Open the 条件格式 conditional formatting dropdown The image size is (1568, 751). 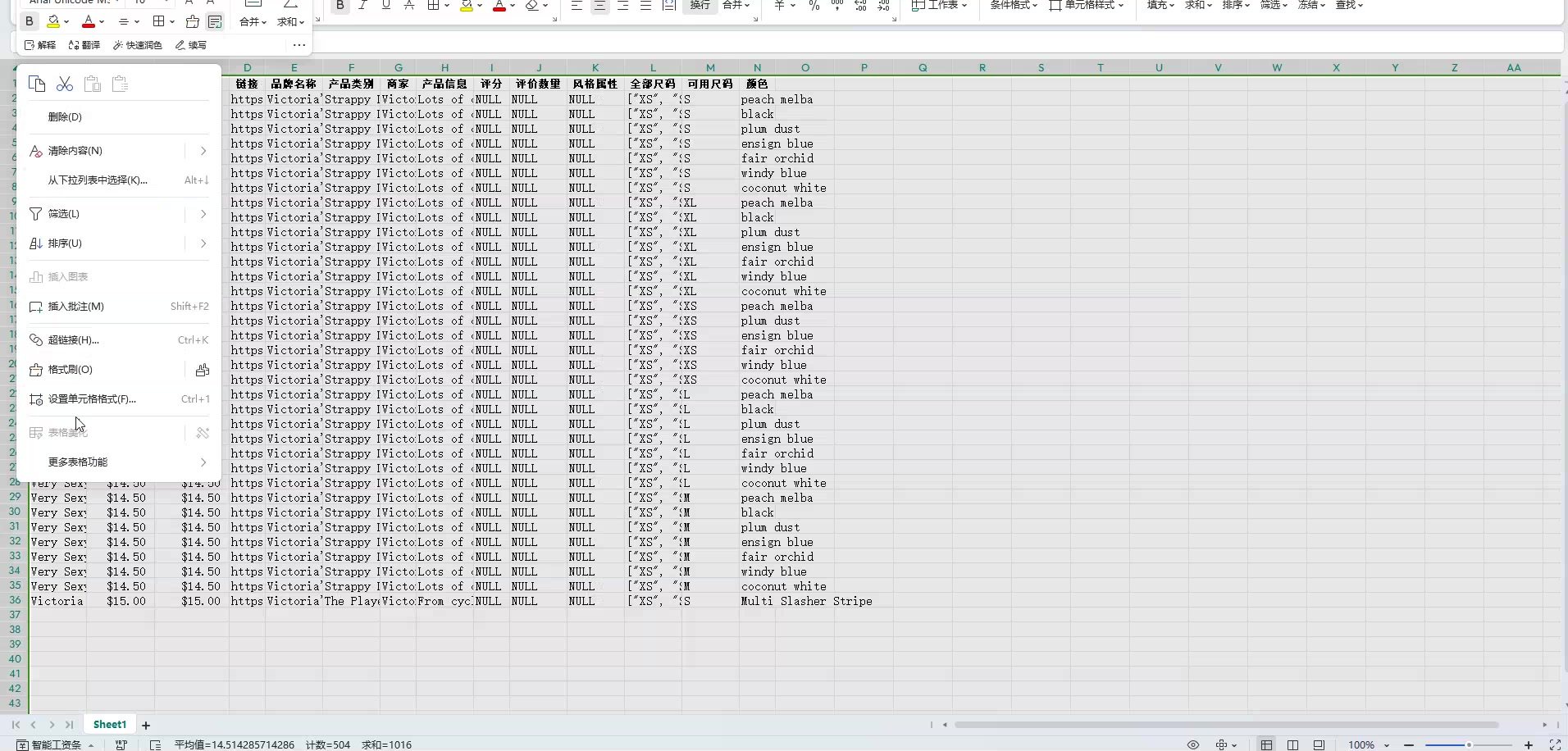1014,5
